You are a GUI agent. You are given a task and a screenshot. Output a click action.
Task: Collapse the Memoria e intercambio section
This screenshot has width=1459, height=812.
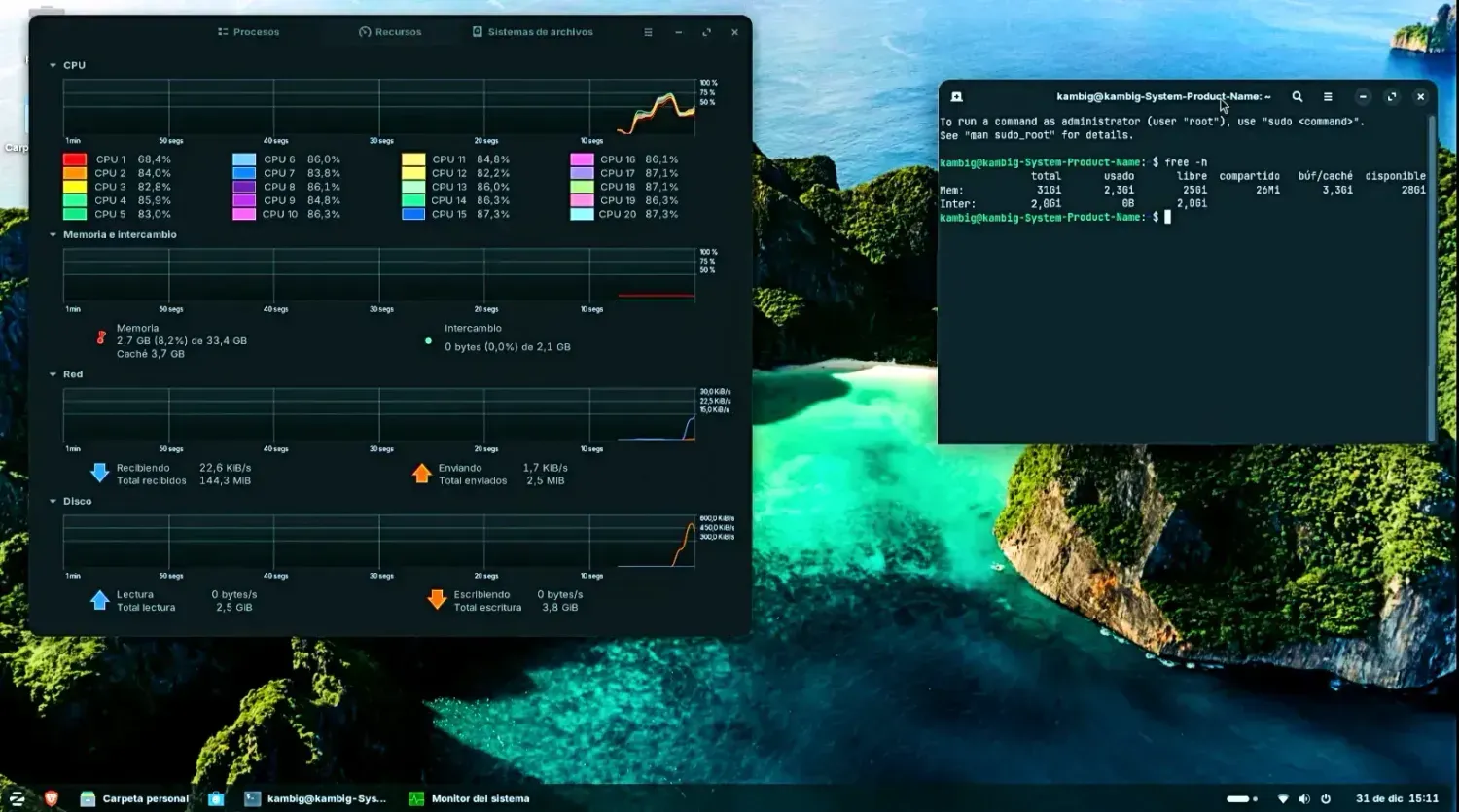point(53,234)
